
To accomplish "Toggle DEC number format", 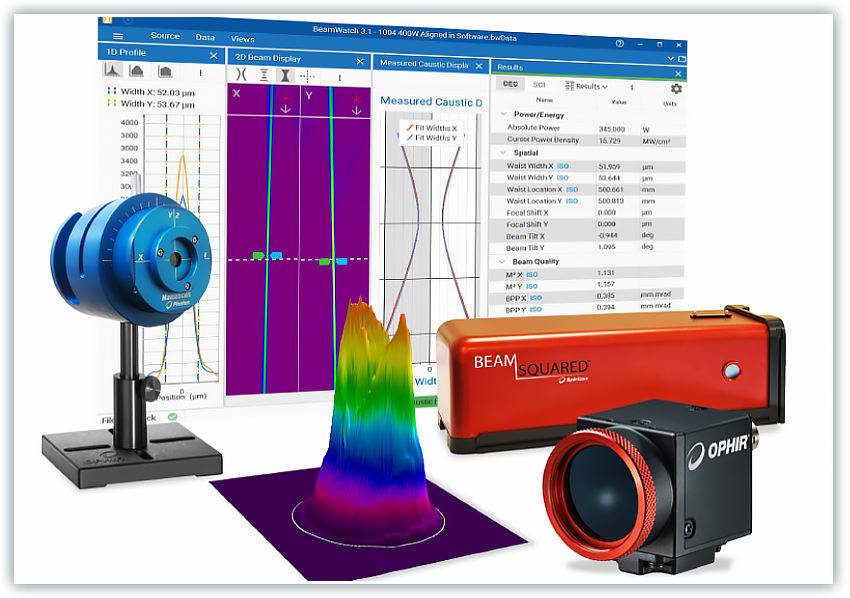I will (510, 86).
